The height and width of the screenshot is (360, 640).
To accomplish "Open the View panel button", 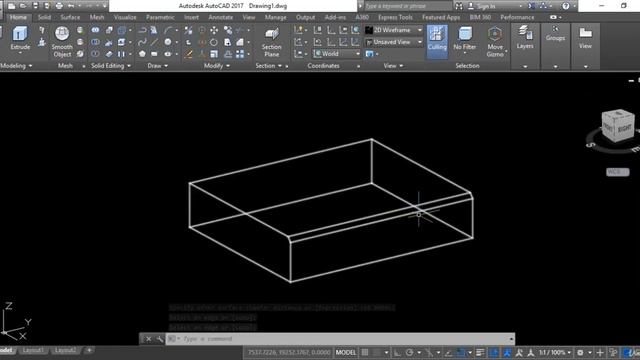I will [x=585, y=38].
